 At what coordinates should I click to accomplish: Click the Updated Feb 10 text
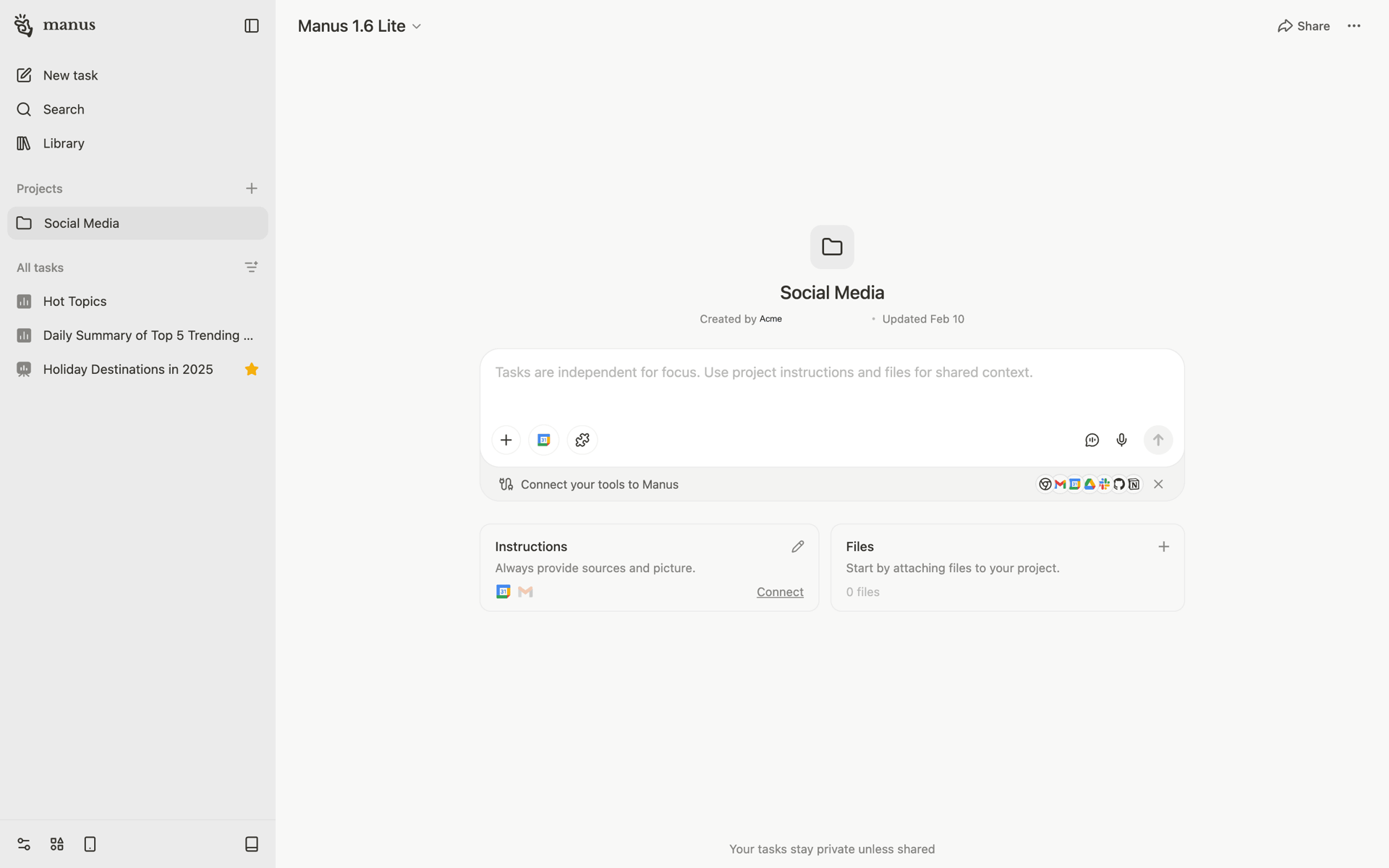point(923,319)
